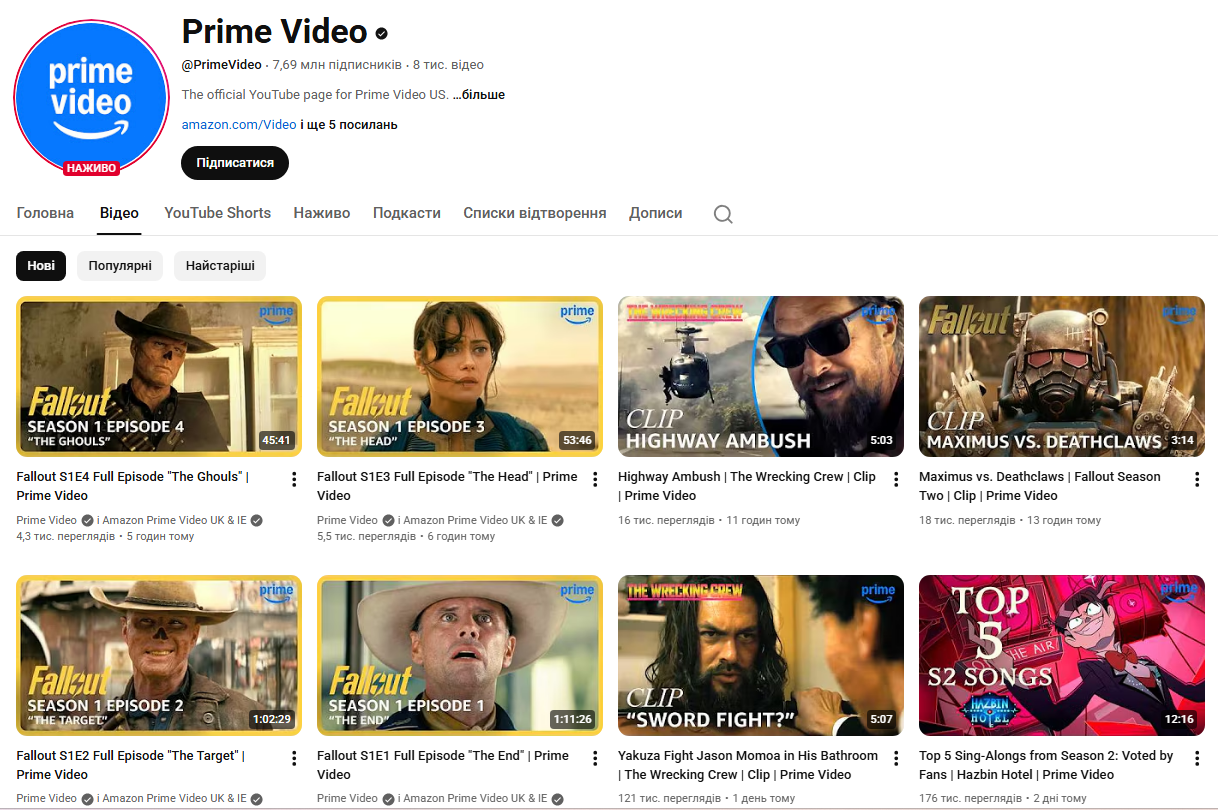
Task: Click the Підписатися button
Action: (x=234, y=162)
